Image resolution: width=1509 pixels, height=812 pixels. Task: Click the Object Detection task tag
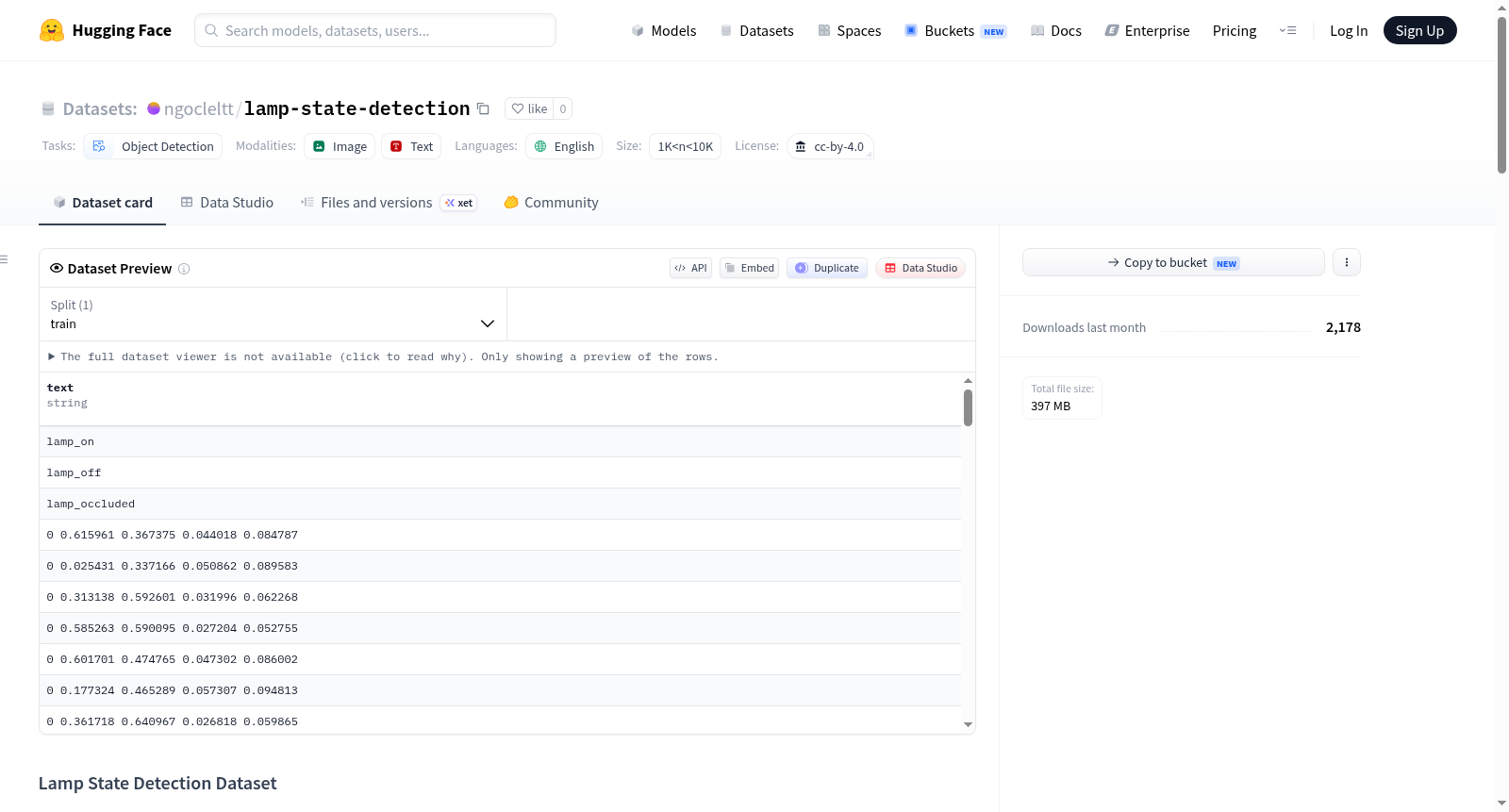point(153,146)
